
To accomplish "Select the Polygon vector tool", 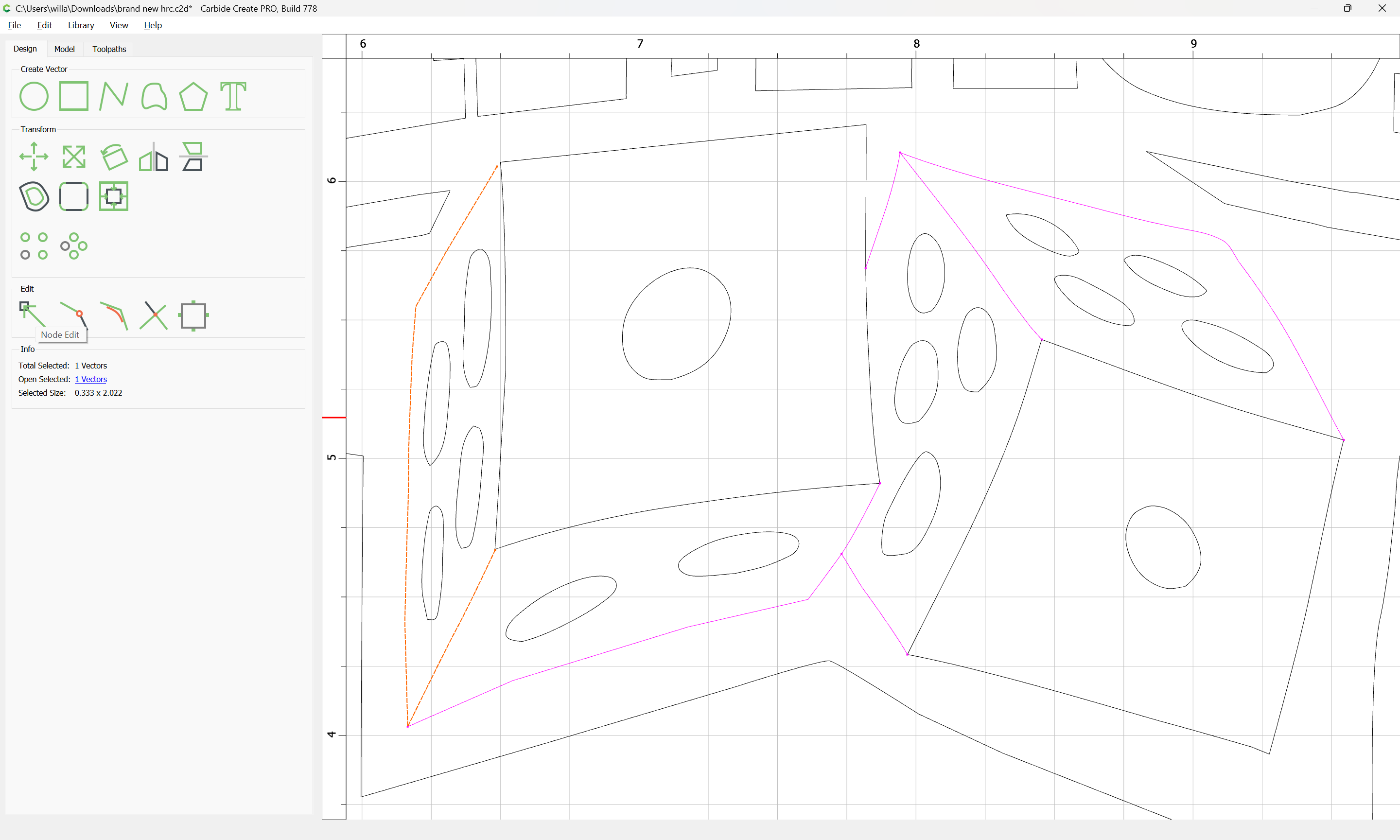I will (x=193, y=96).
